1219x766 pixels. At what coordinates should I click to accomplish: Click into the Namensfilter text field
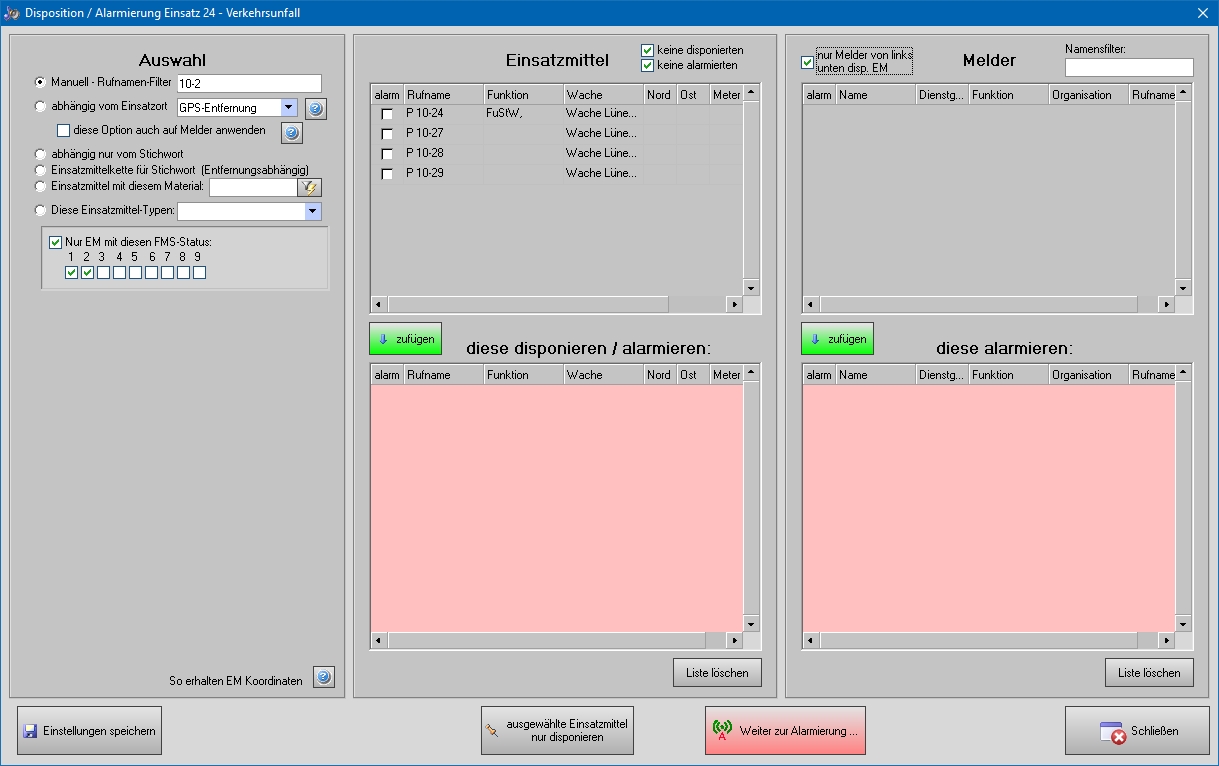coord(1129,67)
